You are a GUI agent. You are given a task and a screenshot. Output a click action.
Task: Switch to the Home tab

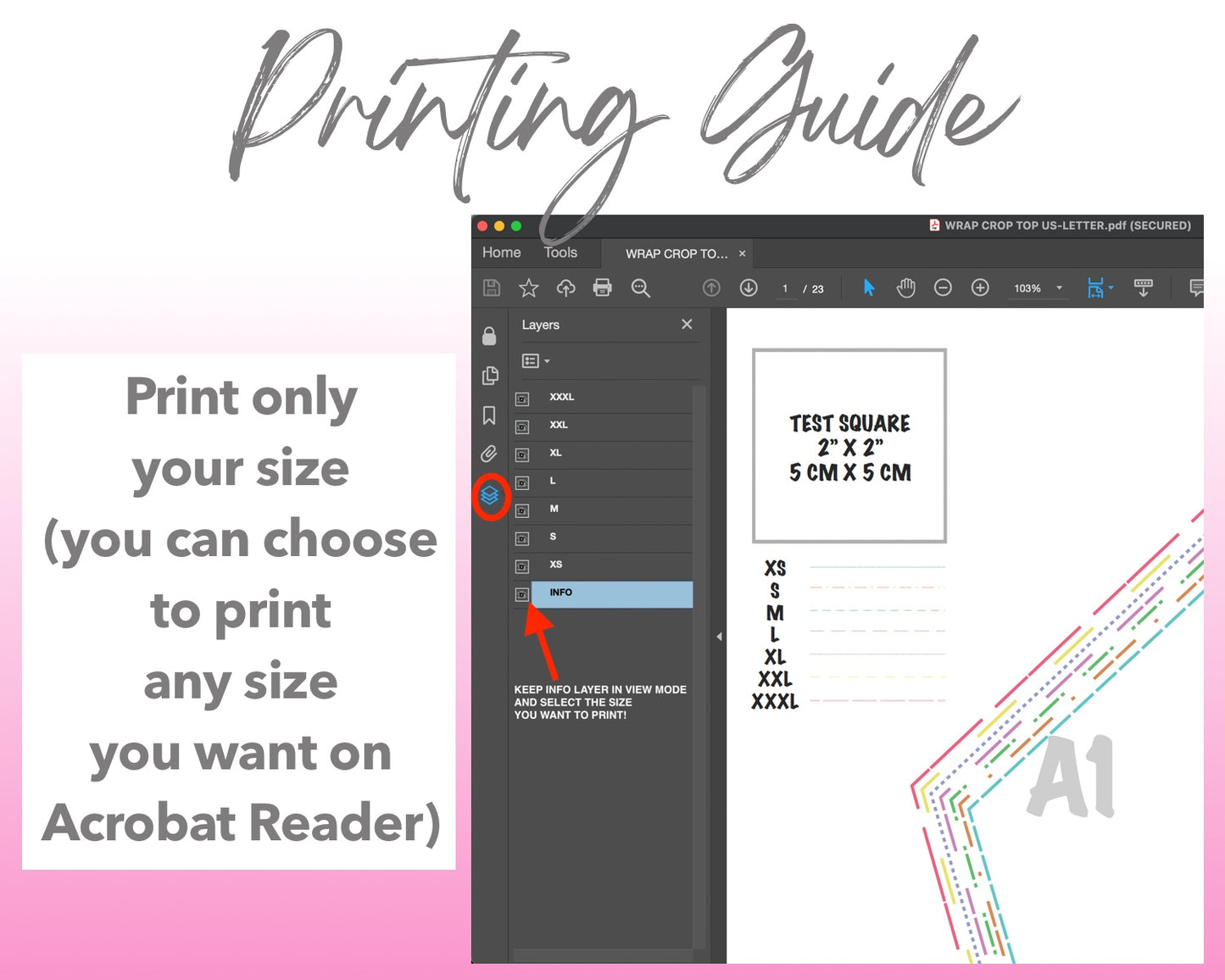pos(501,253)
